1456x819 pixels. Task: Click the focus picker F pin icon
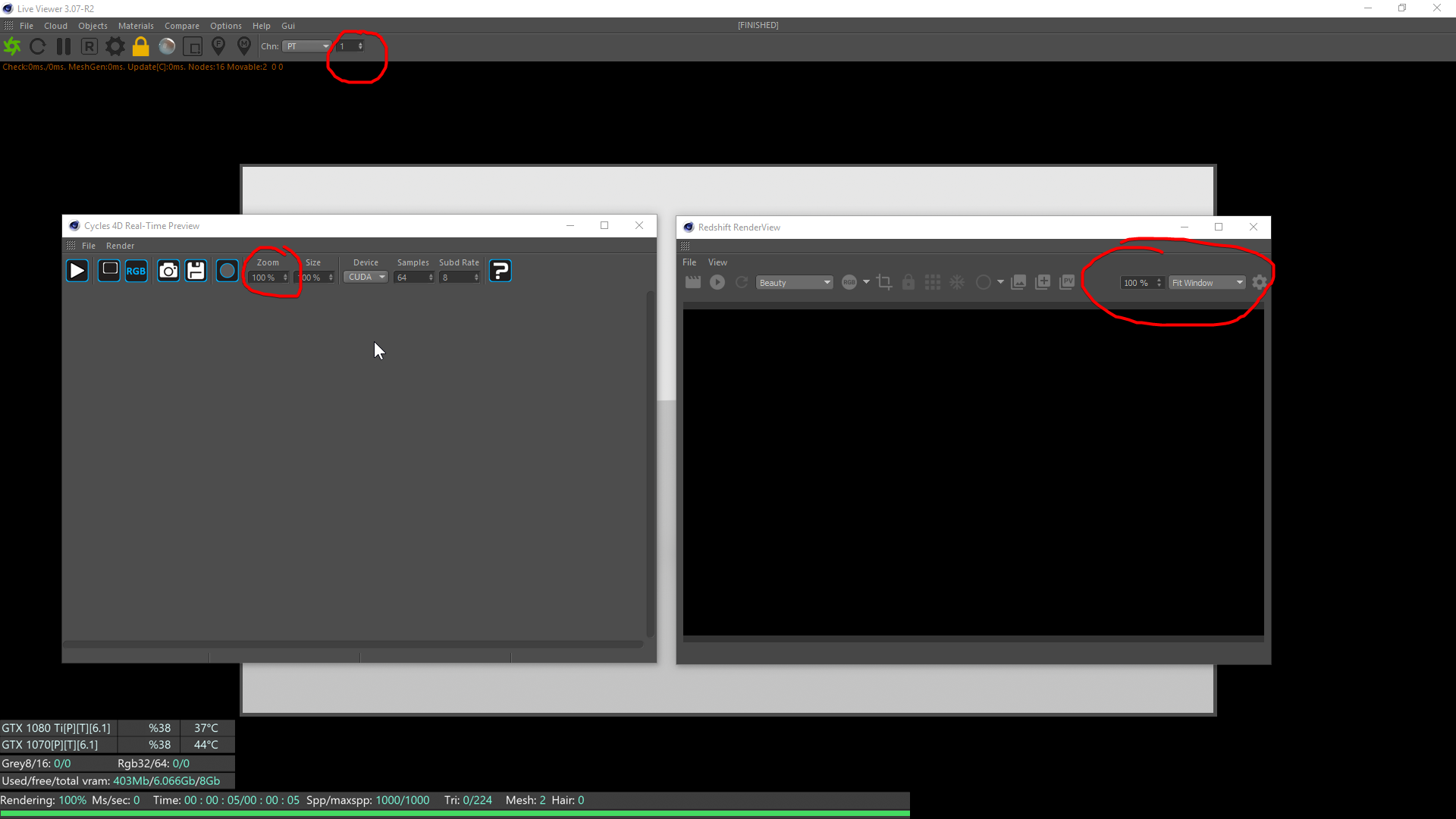218,46
